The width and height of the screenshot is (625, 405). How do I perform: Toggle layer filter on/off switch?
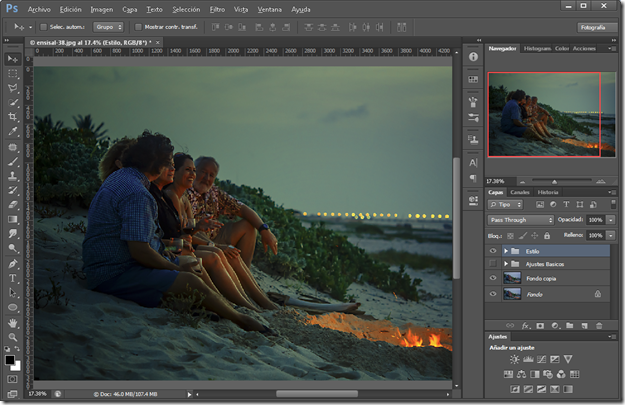coord(613,204)
